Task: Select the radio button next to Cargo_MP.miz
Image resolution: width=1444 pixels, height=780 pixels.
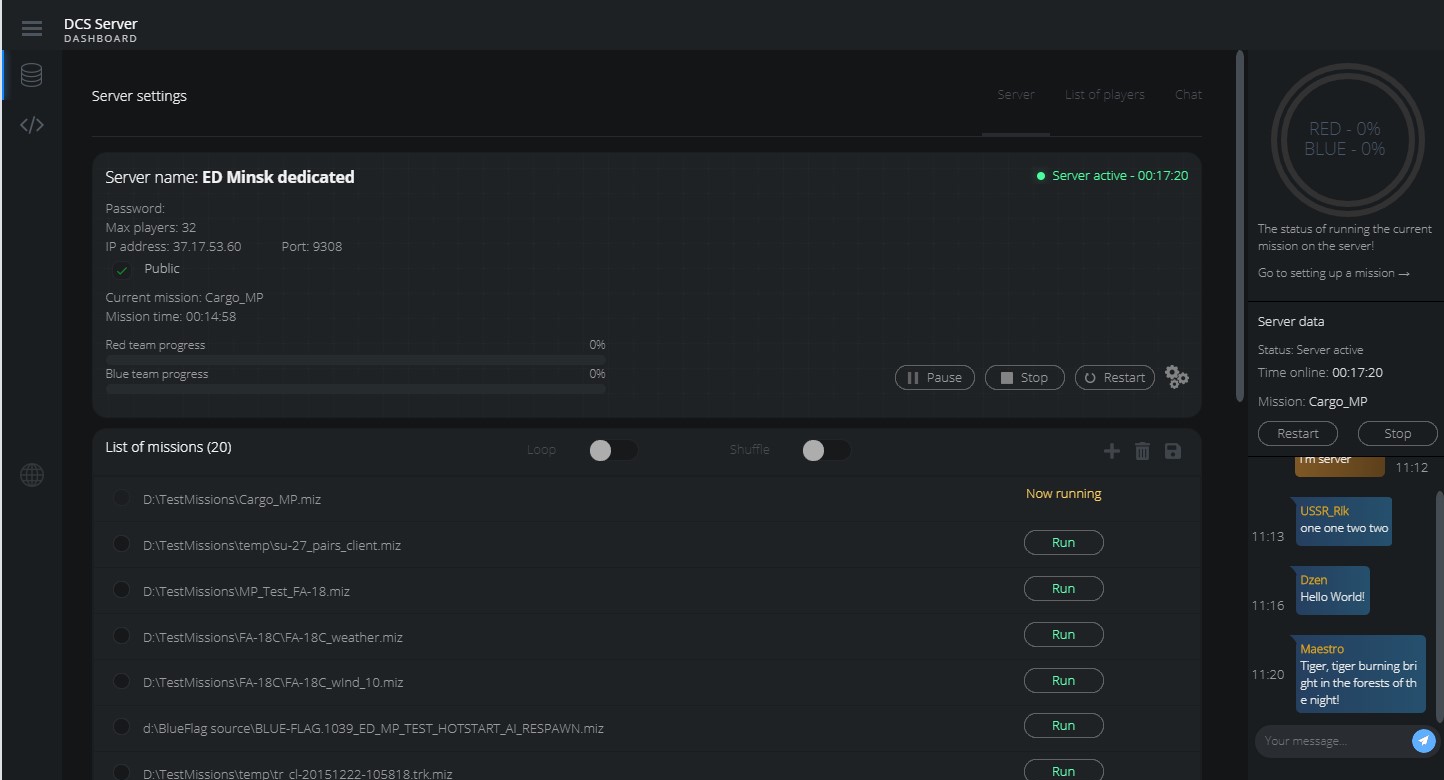Action: tap(121, 498)
